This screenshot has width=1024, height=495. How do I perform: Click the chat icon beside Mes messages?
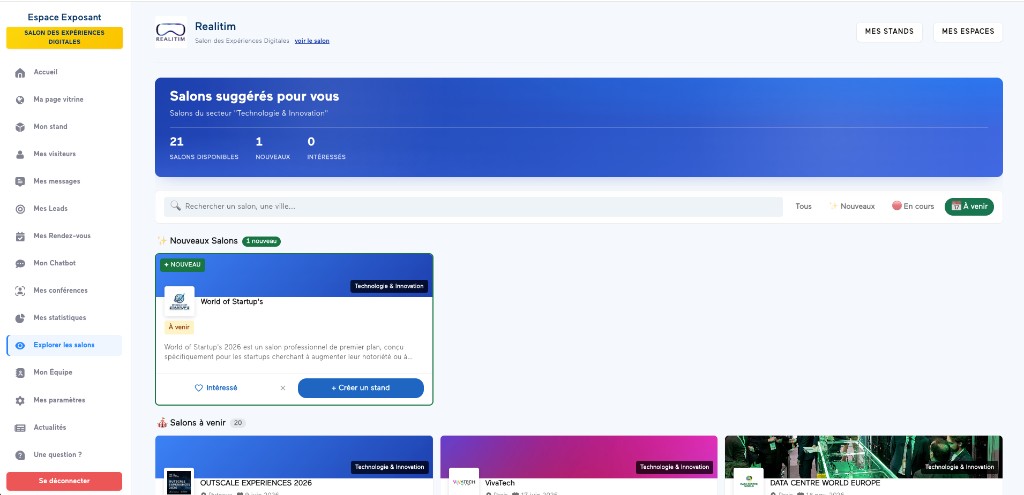(20, 182)
